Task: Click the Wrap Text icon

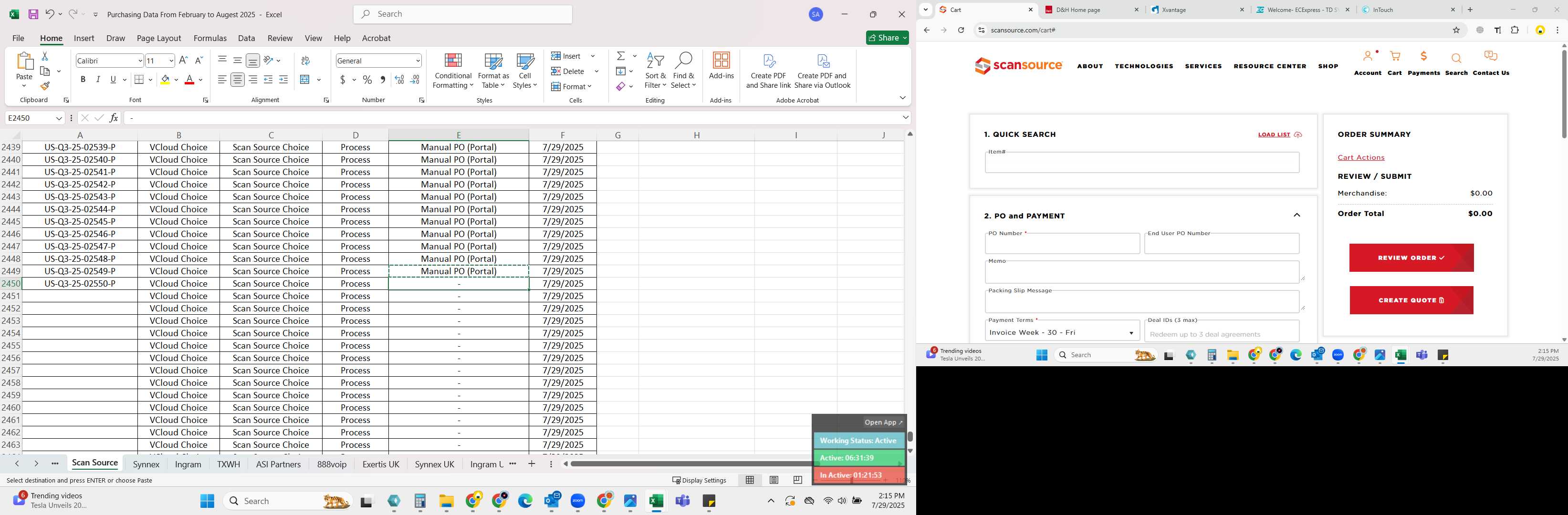Action: tap(305, 60)
